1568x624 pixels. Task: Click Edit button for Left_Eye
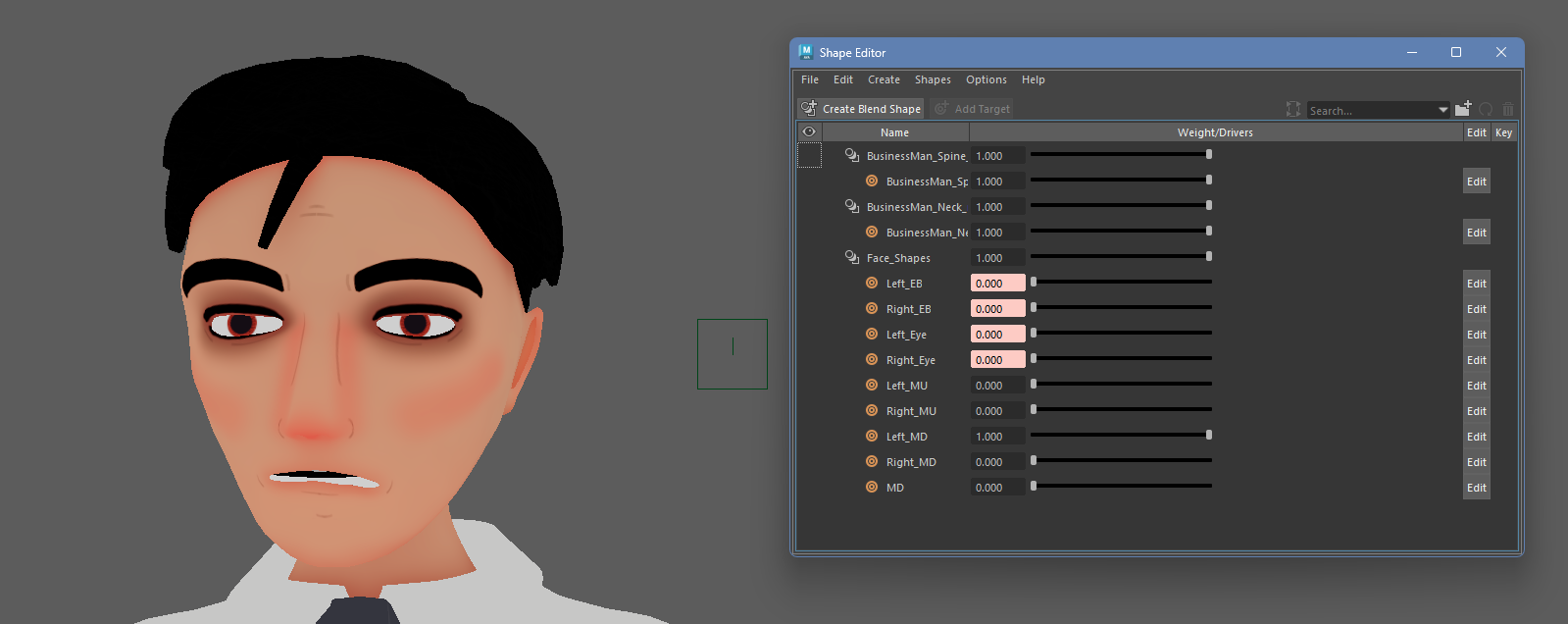click(x=1477, y=334)
